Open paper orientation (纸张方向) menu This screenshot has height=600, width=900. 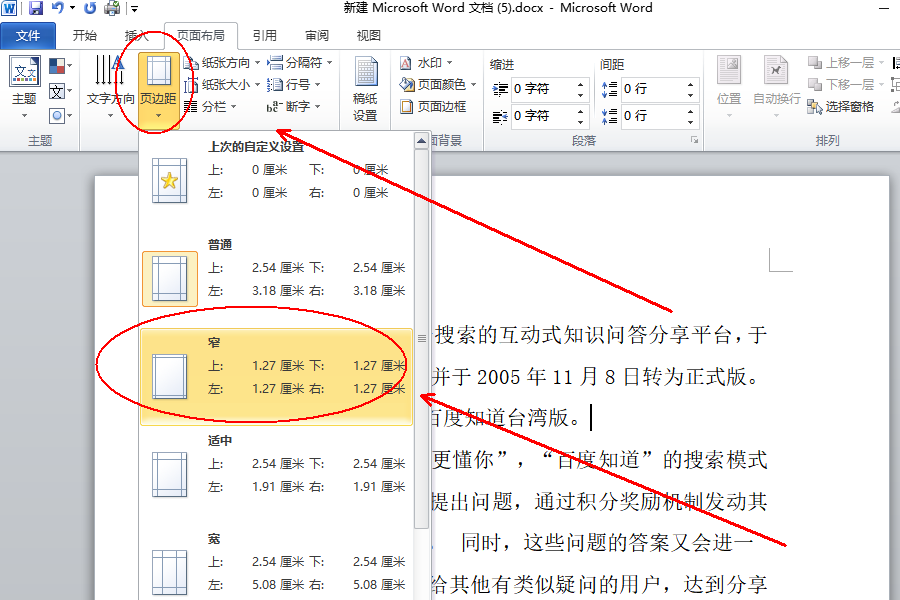coord(223,63)
